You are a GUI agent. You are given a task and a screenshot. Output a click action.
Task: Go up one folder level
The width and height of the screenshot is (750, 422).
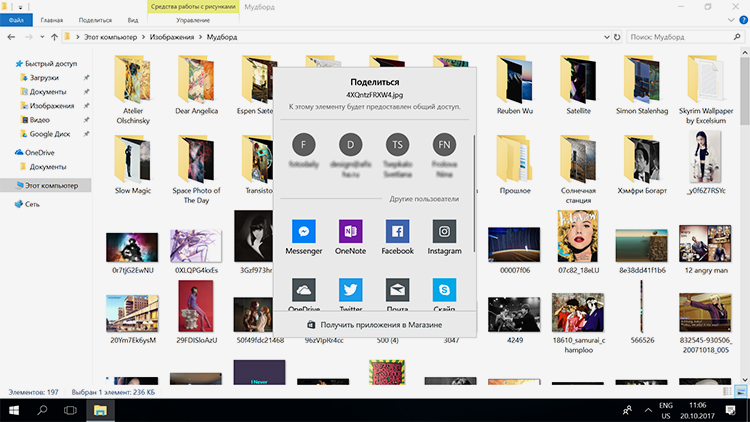tap(54, 37)
